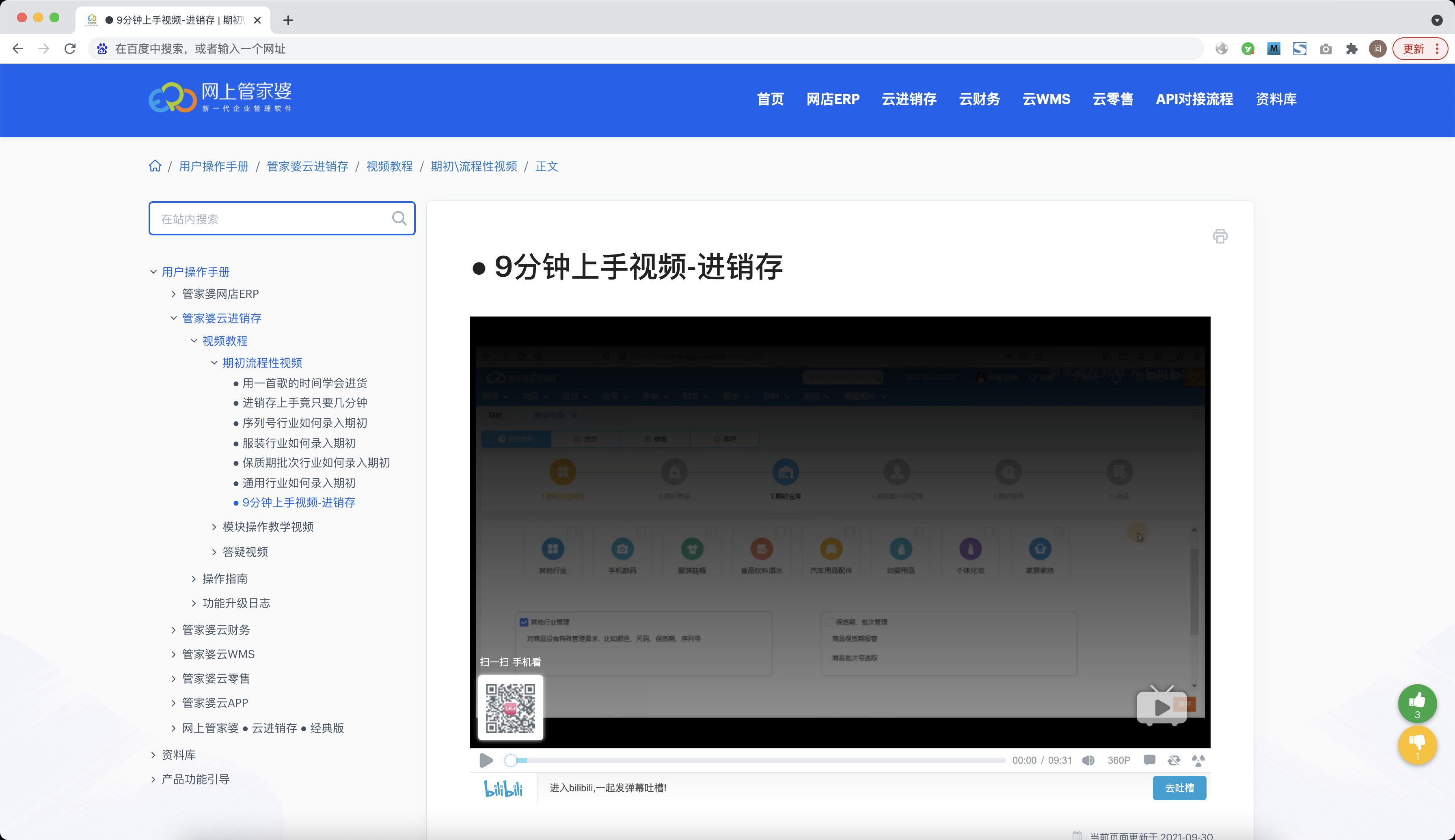Click 视频教程 breadcrumb link

pos(389,166)
